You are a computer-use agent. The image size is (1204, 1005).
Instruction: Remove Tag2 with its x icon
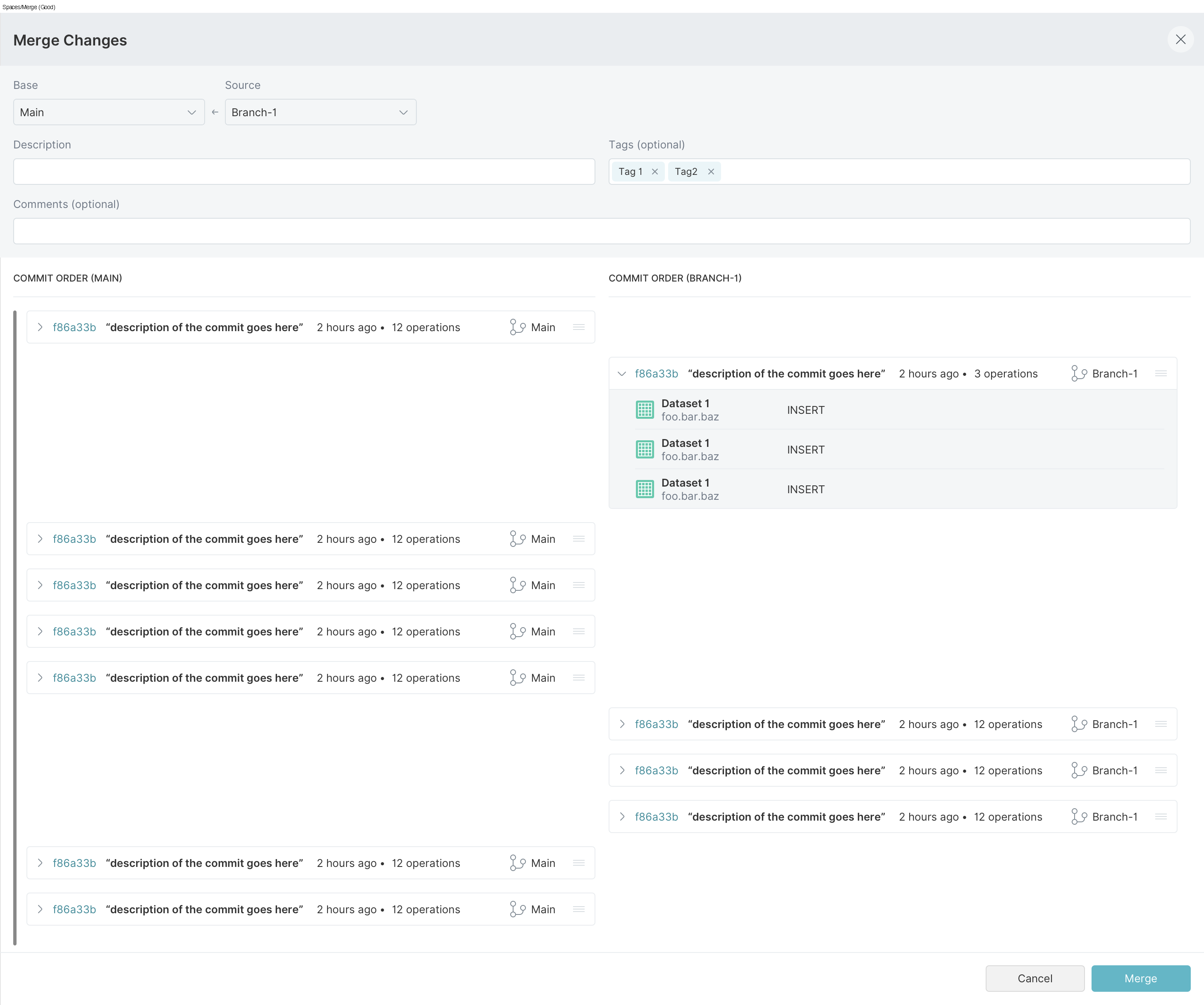pos(711,172)
